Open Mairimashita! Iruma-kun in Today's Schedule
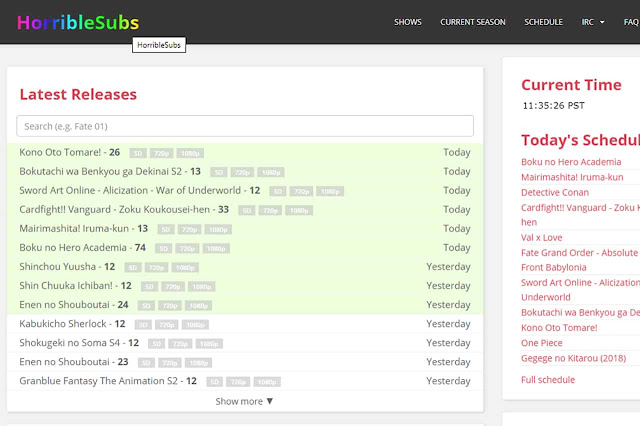 (x=572, y=177)
